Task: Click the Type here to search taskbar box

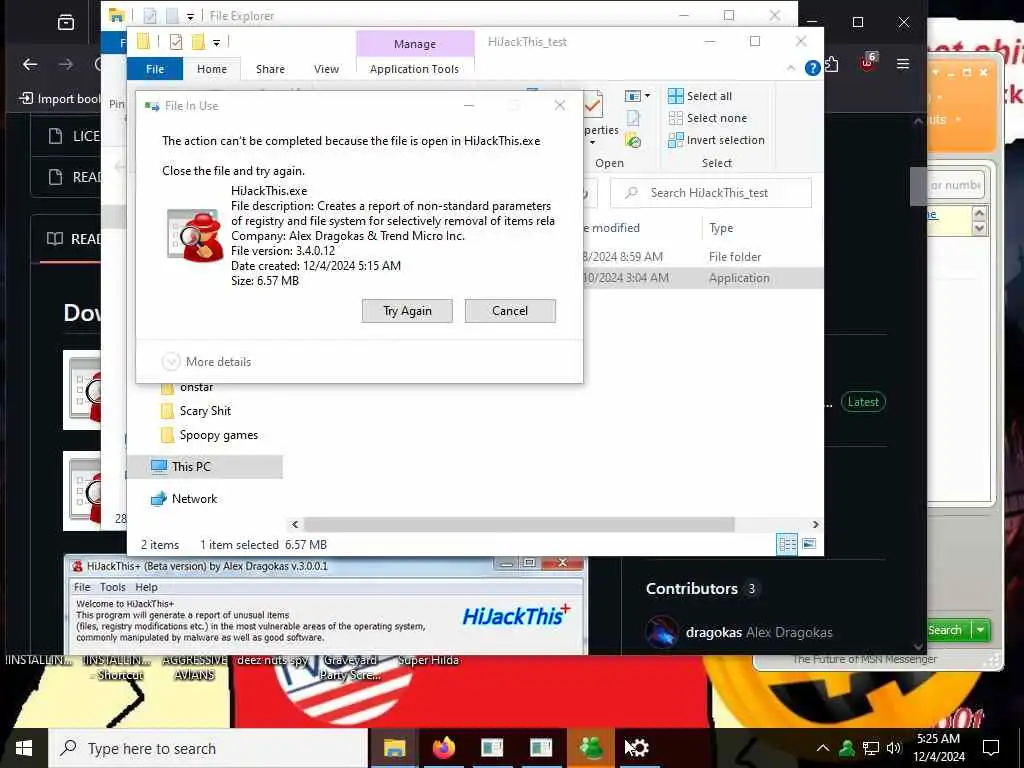Action: 209,748
